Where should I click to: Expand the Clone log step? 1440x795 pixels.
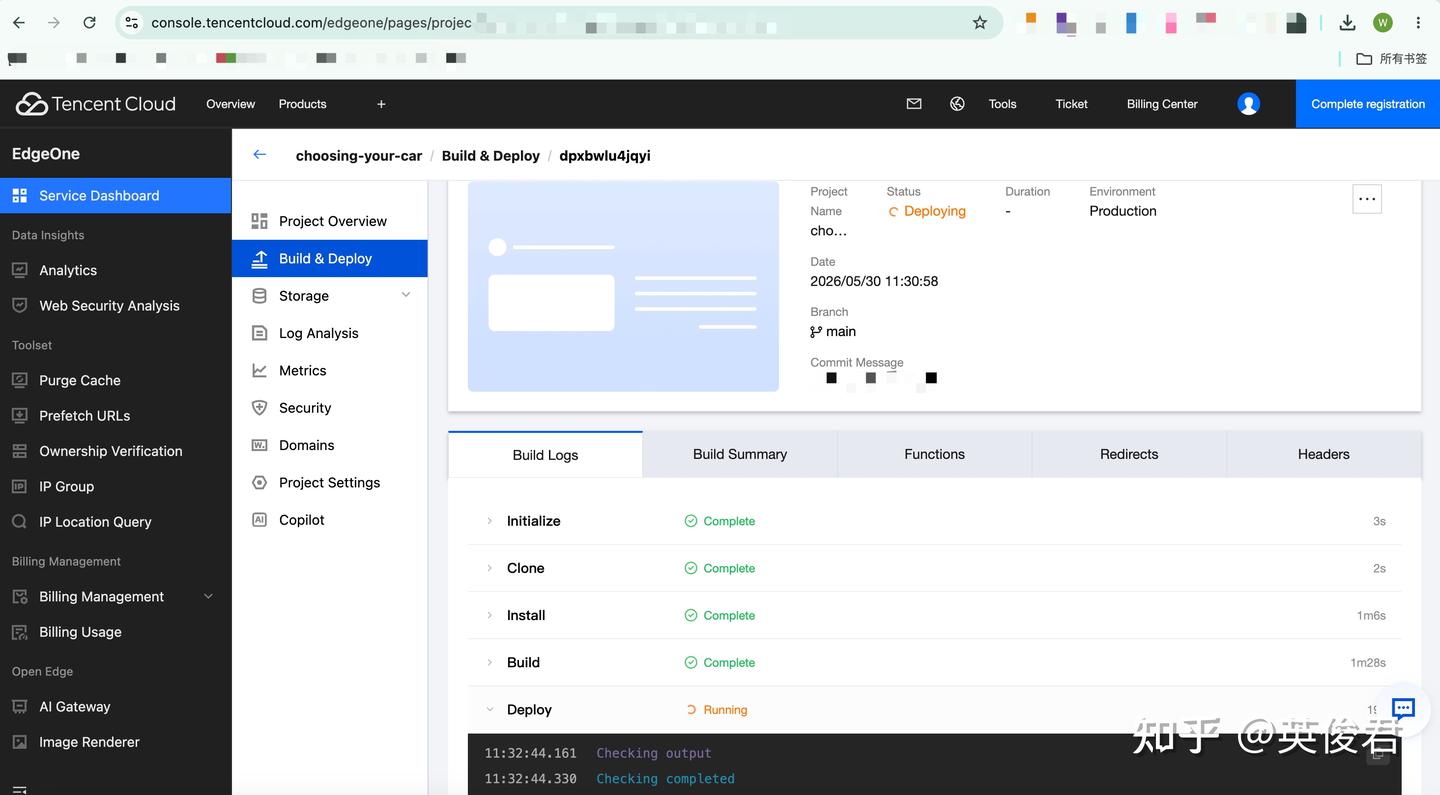pos(489,568)
